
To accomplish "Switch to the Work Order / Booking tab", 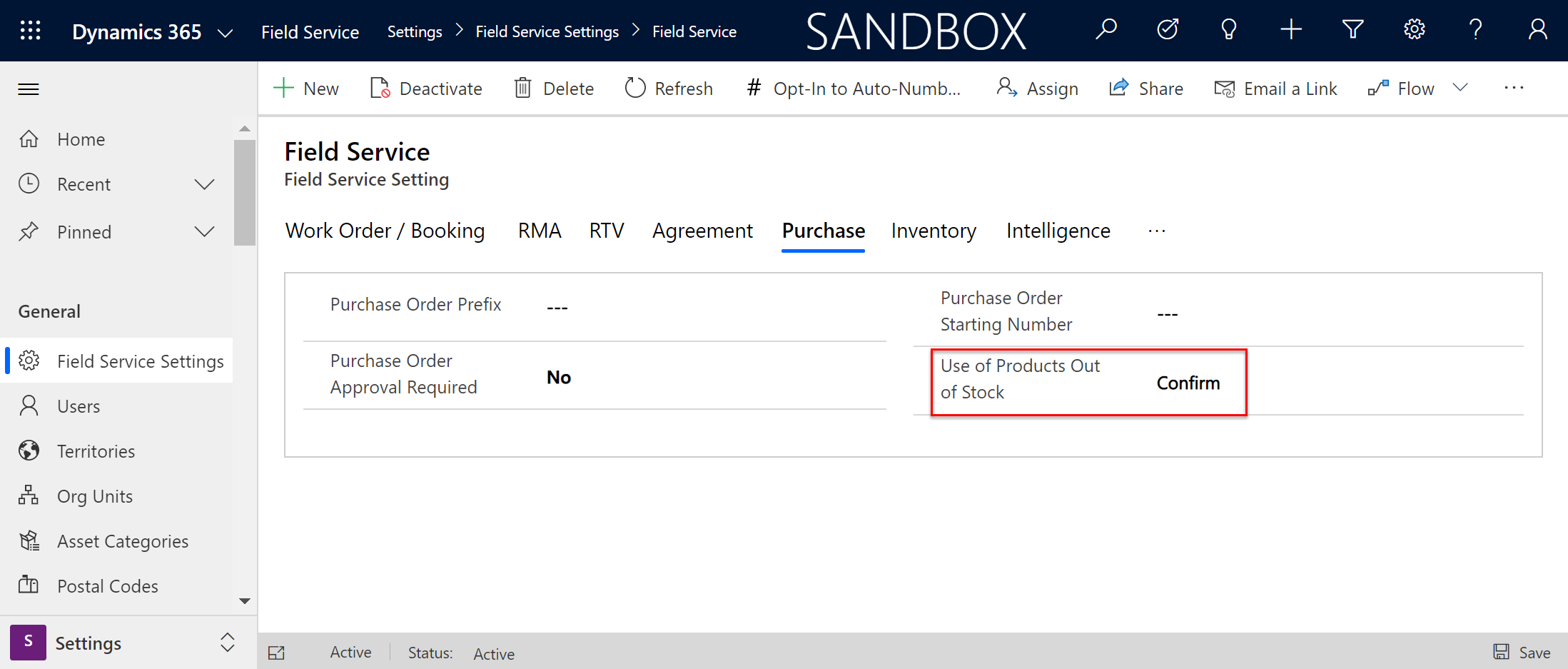I will [385, 231].
